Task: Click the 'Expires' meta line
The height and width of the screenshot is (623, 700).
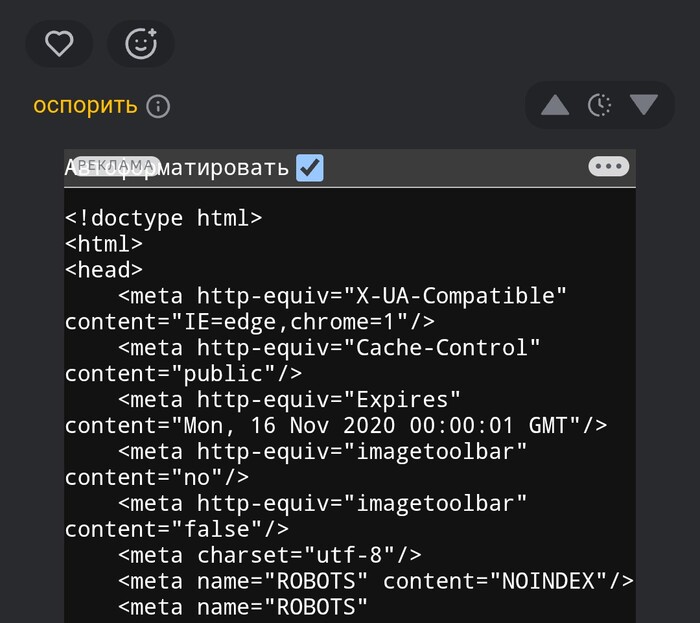Action: point(289,399)
